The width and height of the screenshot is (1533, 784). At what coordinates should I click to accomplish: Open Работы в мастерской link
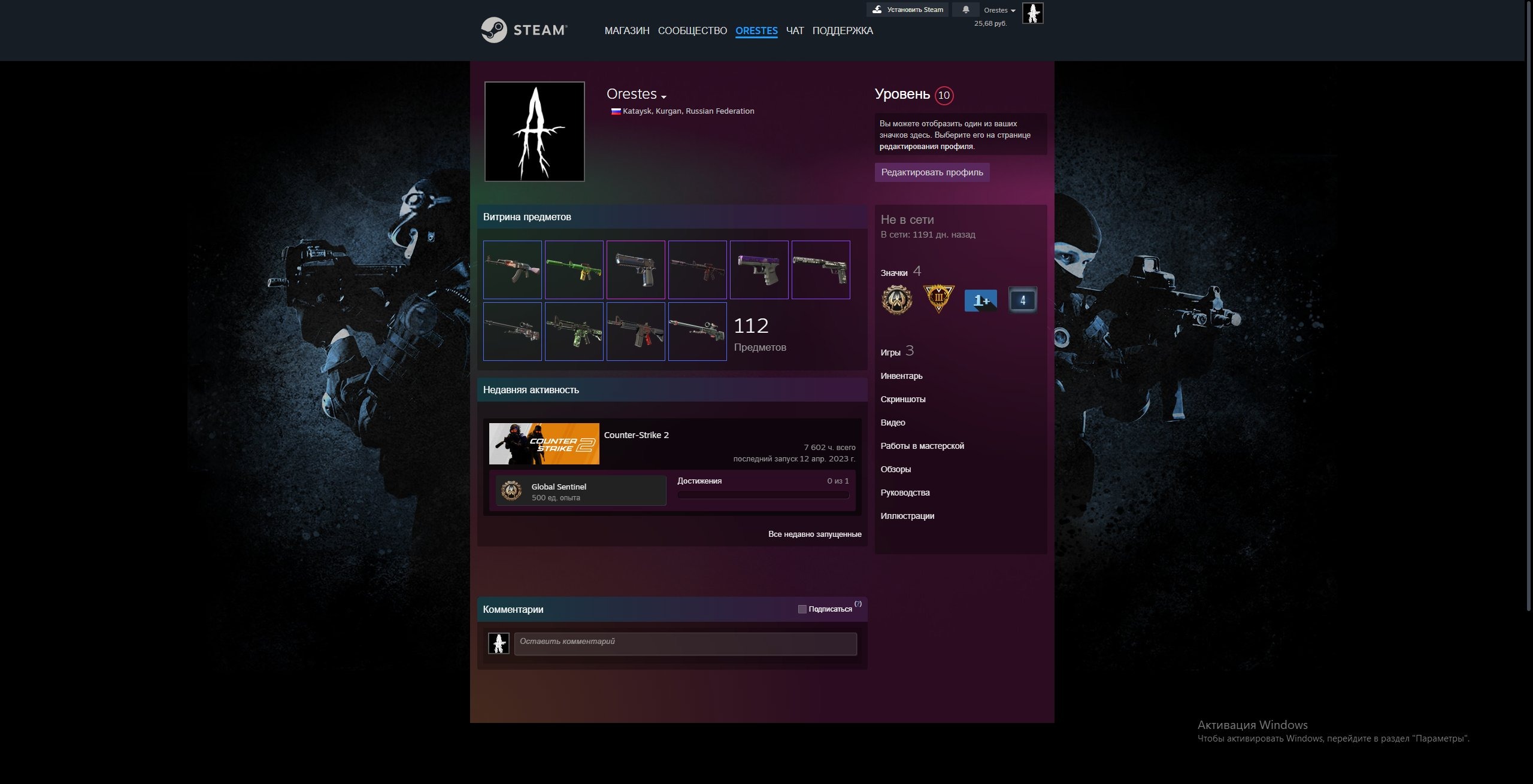pyautogui.click(x=922, y=446)
